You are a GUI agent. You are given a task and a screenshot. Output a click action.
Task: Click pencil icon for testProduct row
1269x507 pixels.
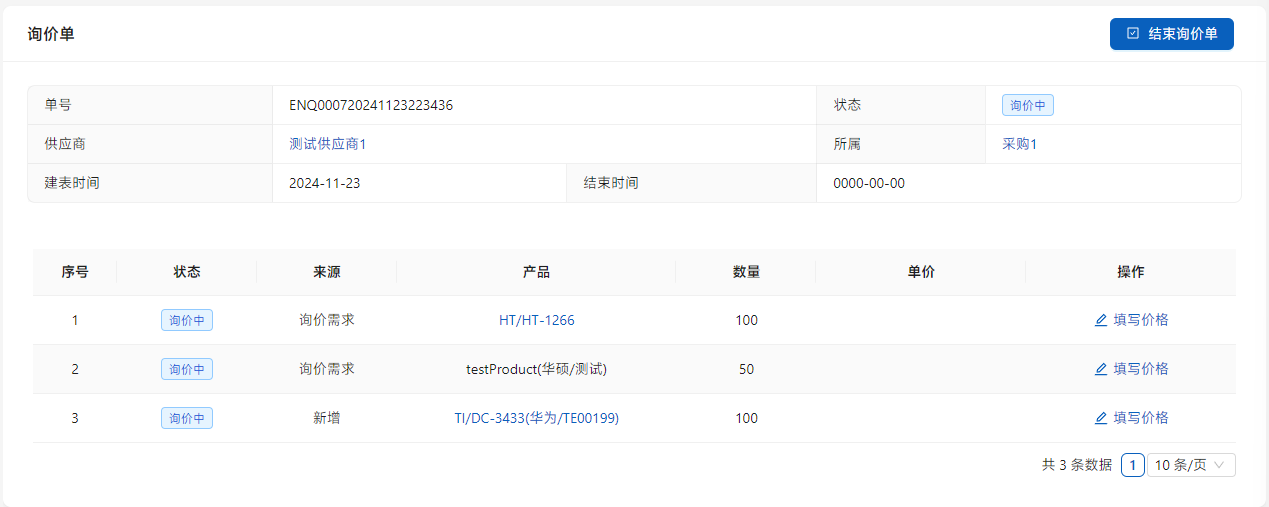tap(1101, 369)
